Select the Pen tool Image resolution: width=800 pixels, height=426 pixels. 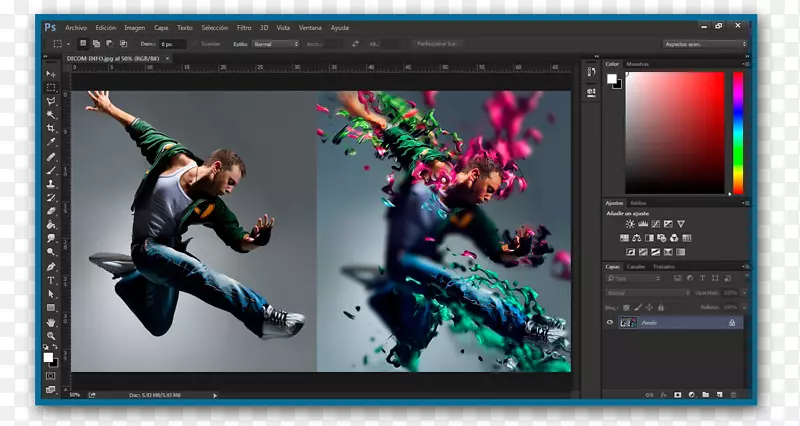click(x=51, y=266)
